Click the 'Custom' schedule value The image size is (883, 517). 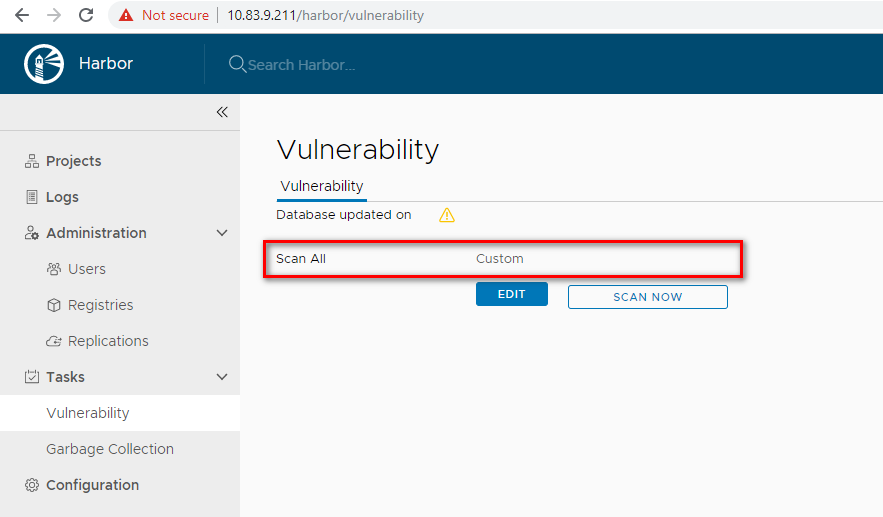click(500, 258)
